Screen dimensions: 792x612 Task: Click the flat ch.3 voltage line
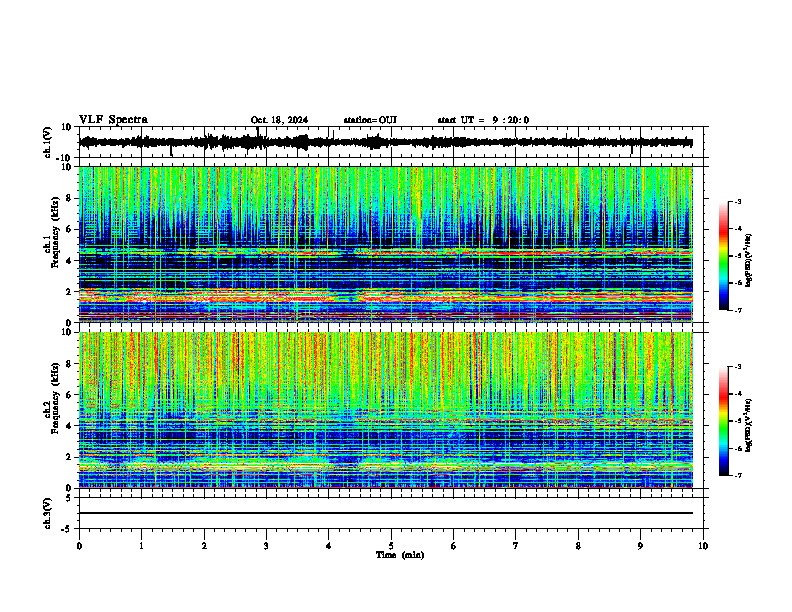pos(386,513)
